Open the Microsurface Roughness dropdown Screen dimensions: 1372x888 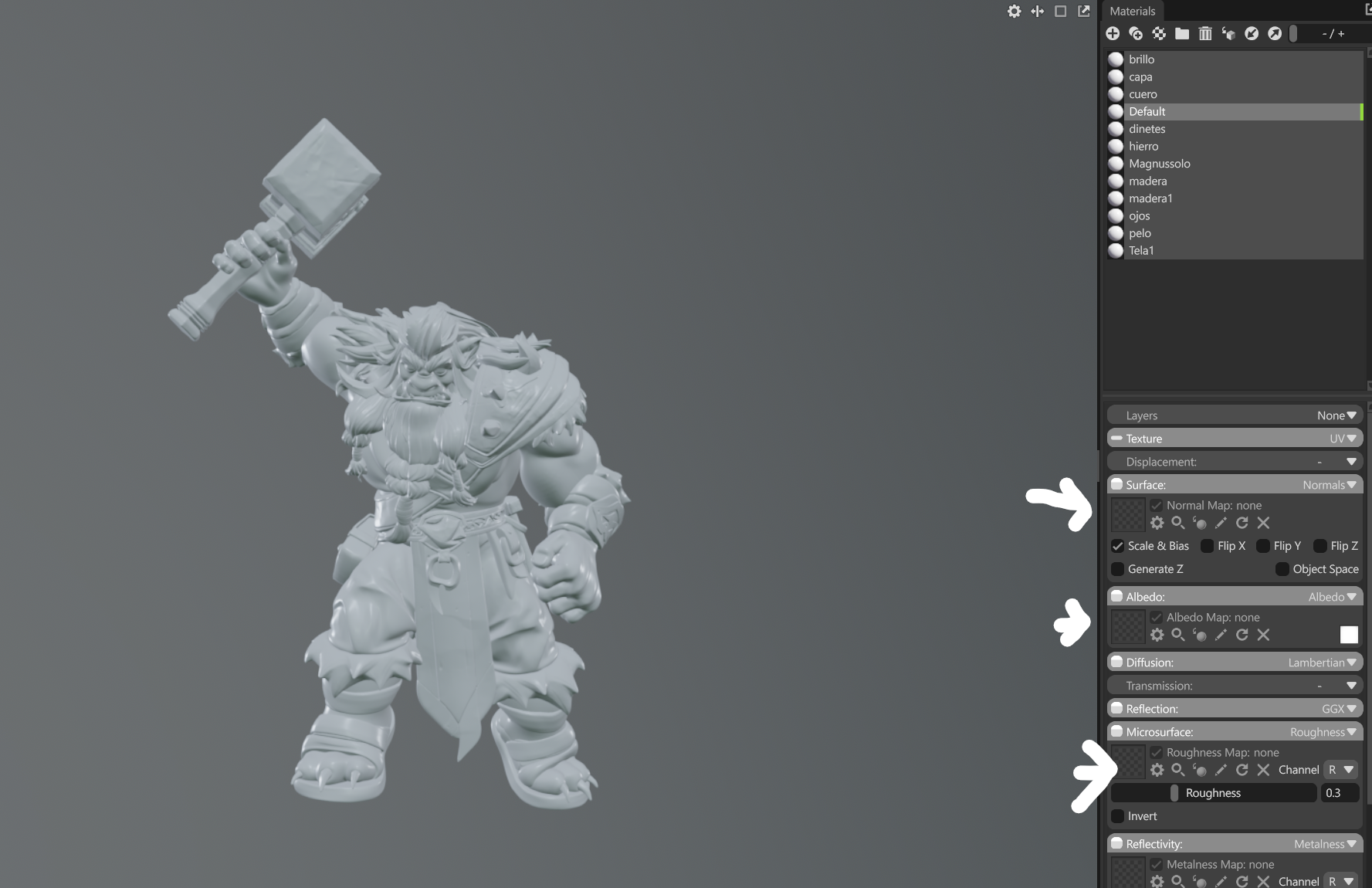[x=1323, y=732]
